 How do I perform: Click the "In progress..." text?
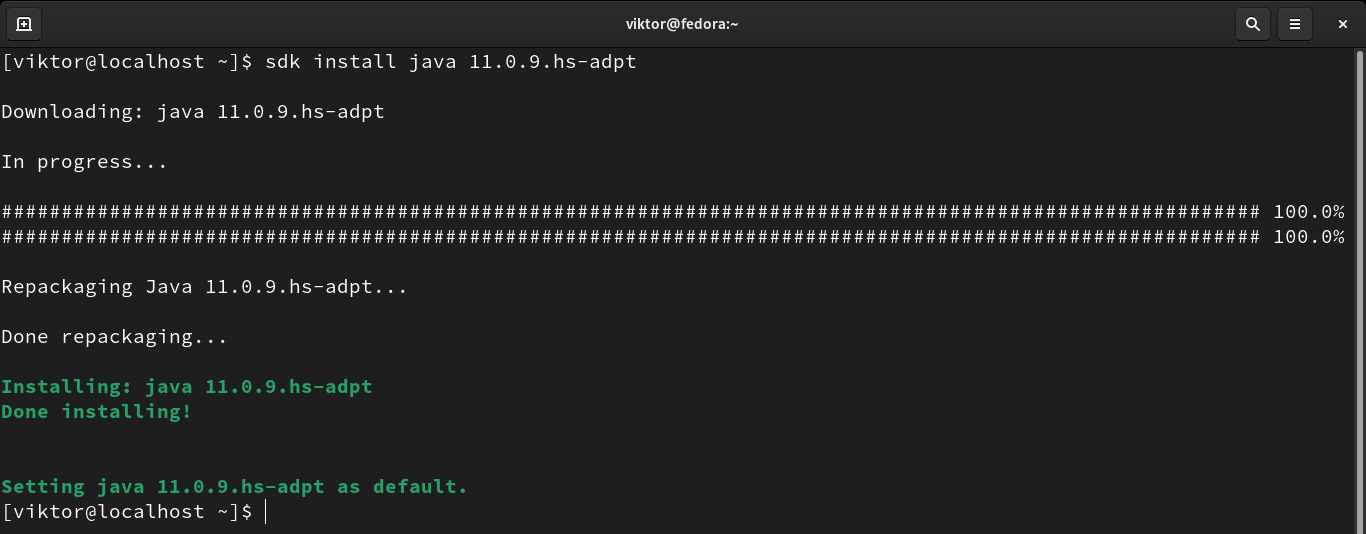click(x=84, y=162)
